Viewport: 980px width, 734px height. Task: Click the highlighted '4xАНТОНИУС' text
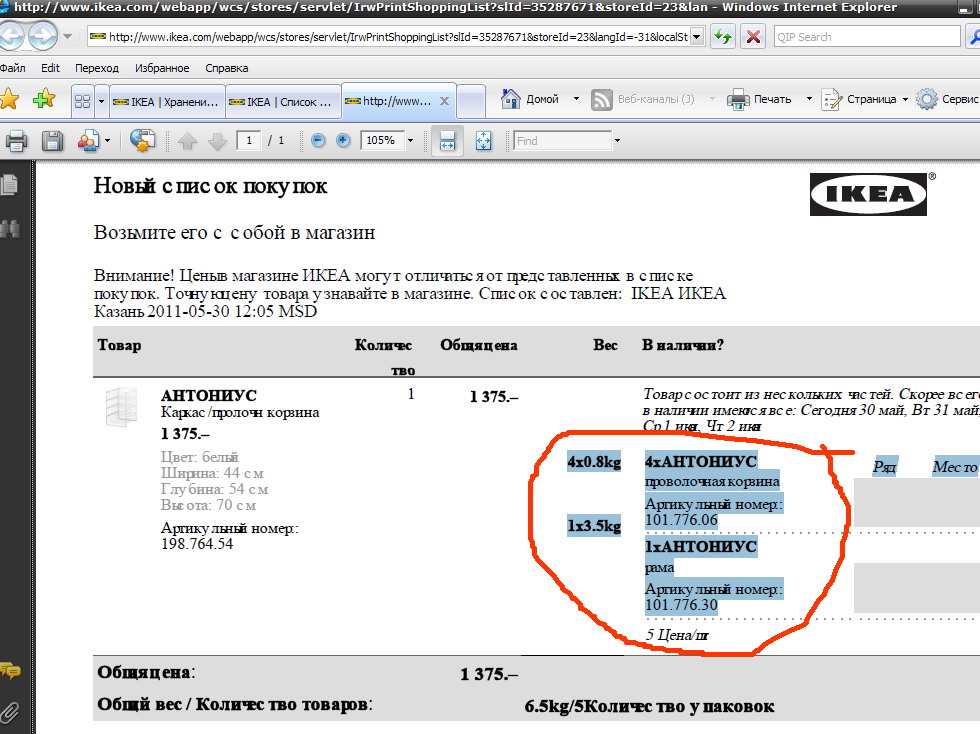tap(701, 461)
